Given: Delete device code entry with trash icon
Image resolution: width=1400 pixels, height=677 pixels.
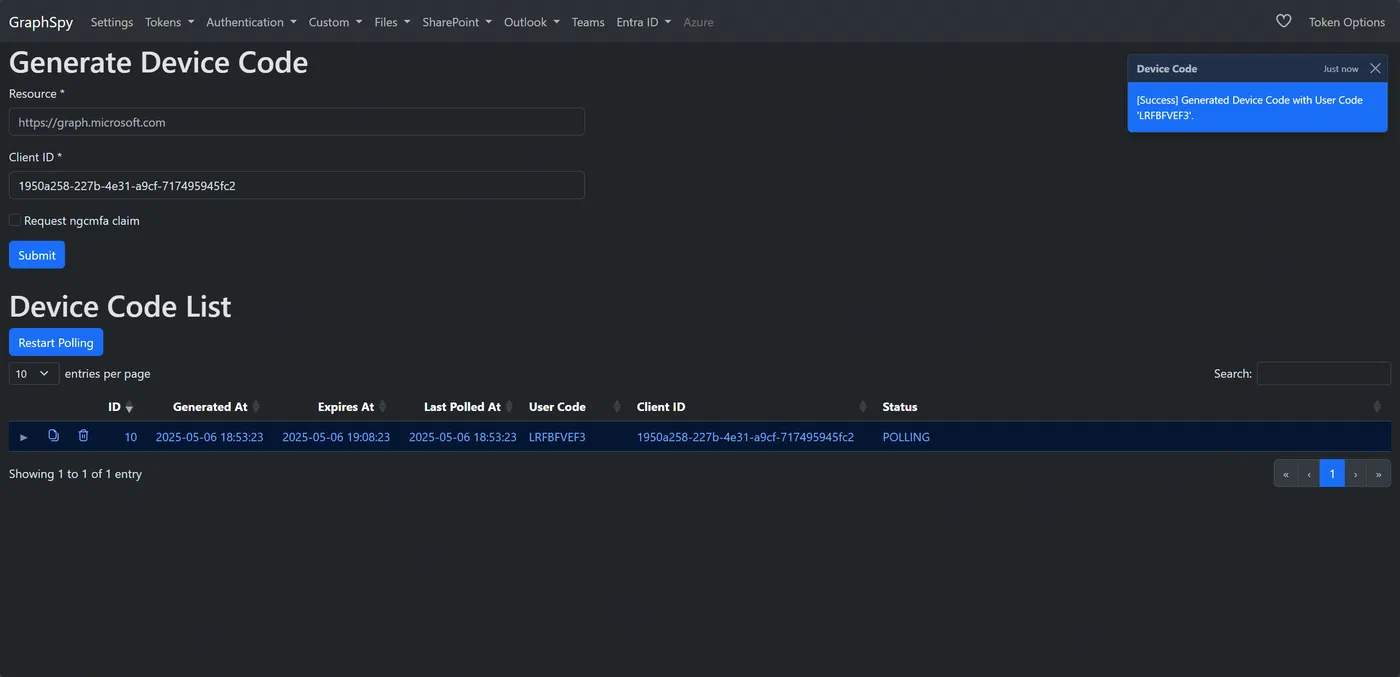Looking at the screenshot, I should (x=83, y=436).
